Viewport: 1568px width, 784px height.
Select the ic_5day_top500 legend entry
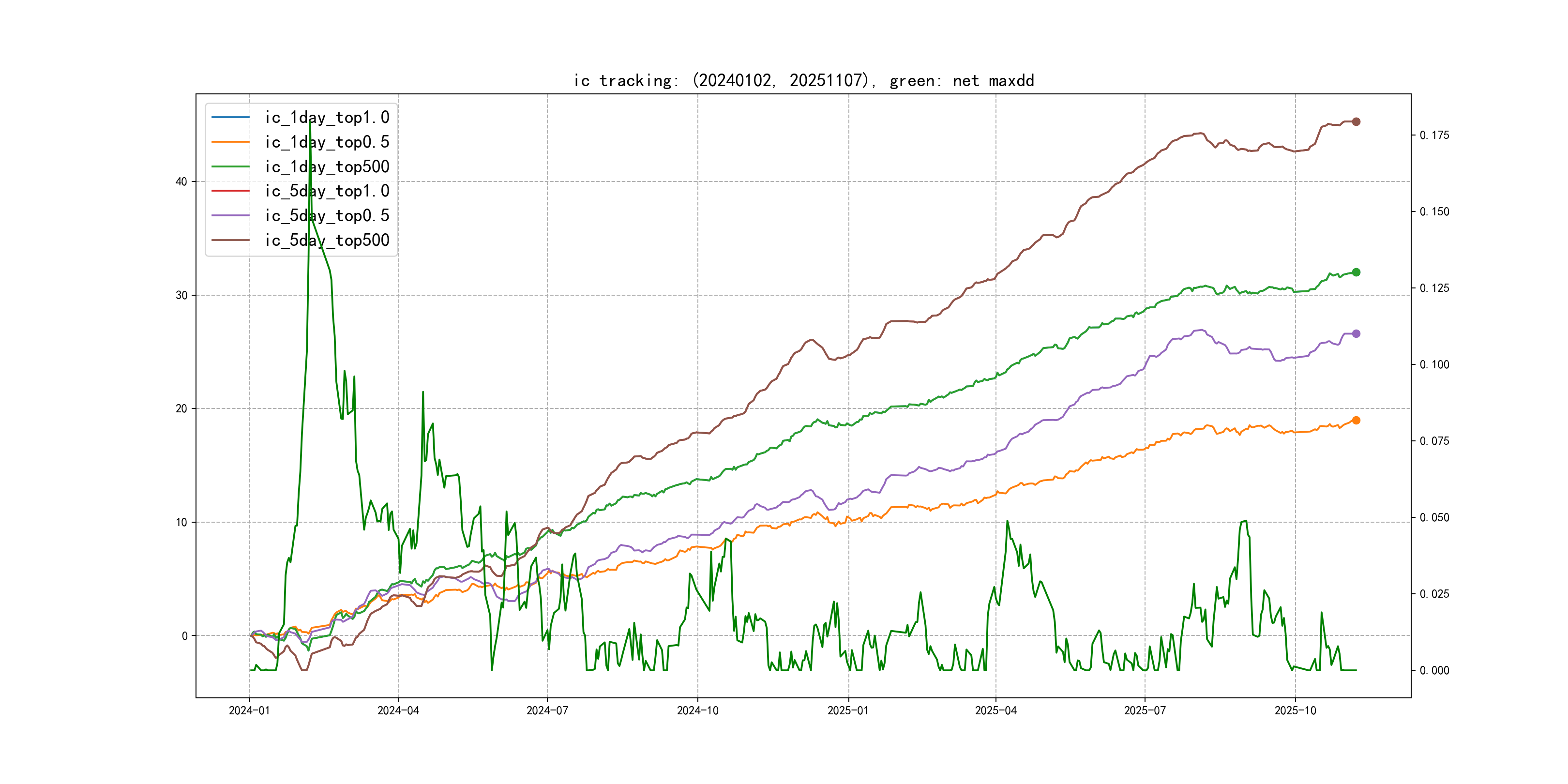(x=327, y=240)
